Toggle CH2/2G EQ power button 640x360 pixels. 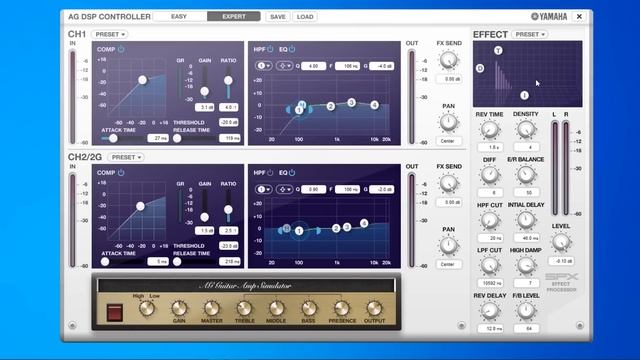(x=292, y=173)
